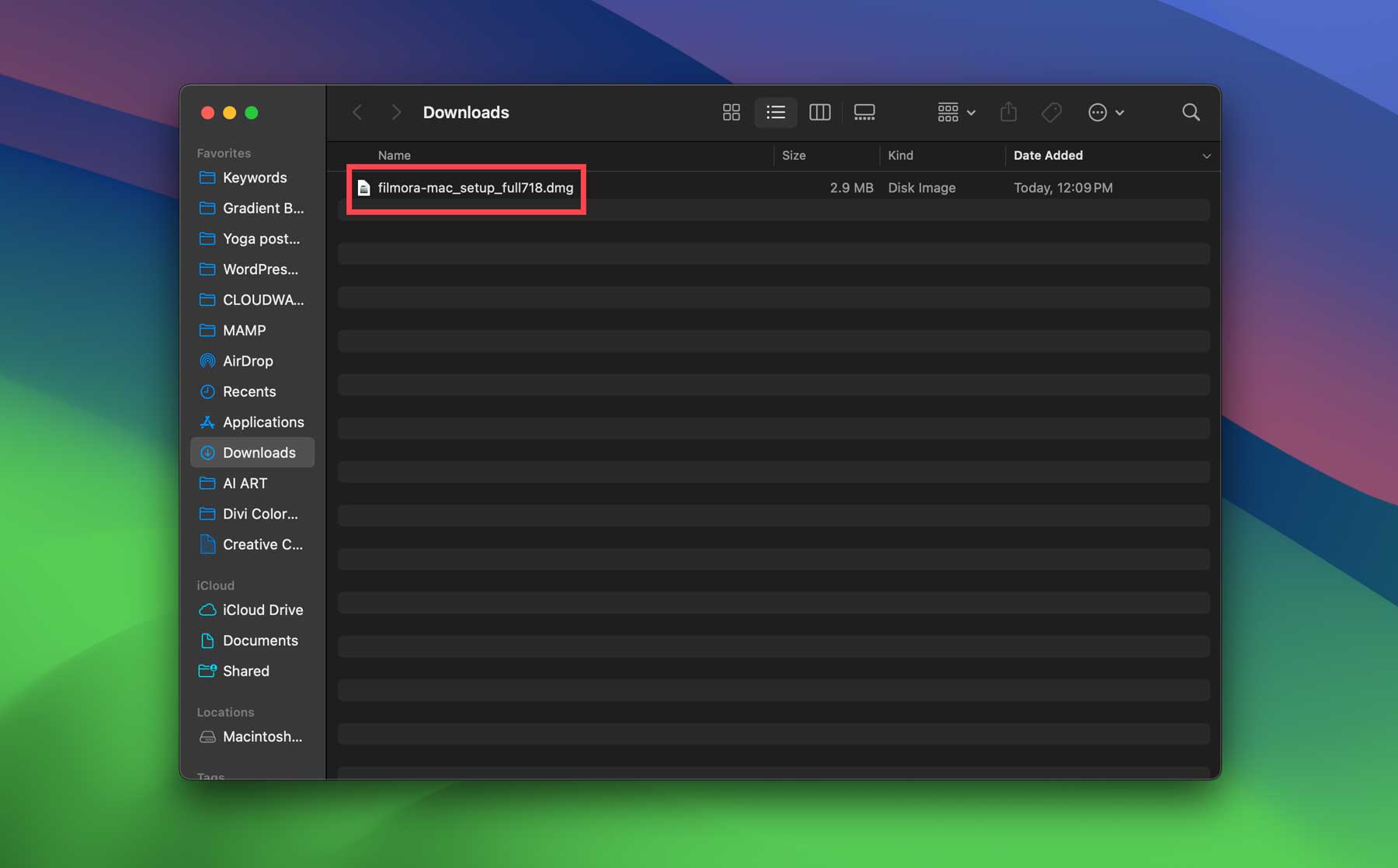Open Documents under iCloud
The height and width of the screenshot is (868, 1398).
(252, 641)
